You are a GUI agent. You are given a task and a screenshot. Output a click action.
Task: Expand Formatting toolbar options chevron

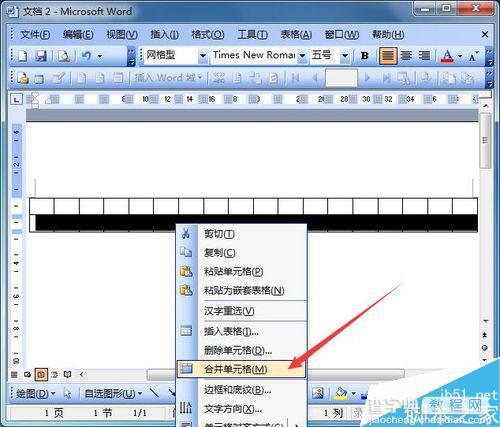click(489, 57)
